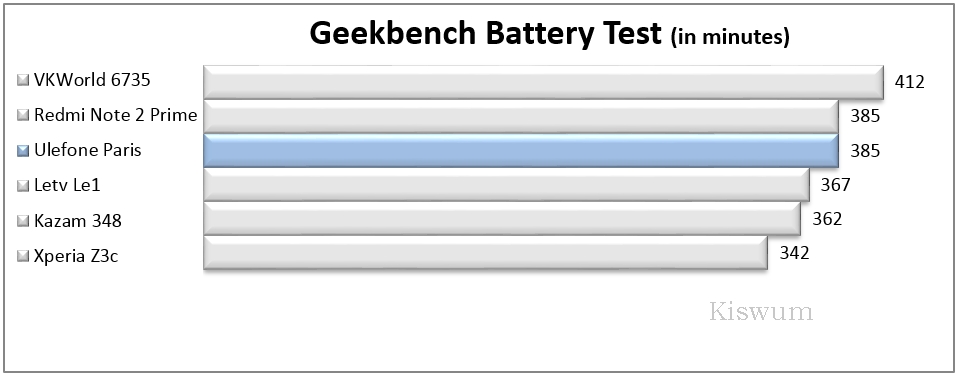Image resolution: width=958 pixels, height=376 pixels.
Task: Click the blue Ulefone Paris legend marker
Action: tap(24, 150)
